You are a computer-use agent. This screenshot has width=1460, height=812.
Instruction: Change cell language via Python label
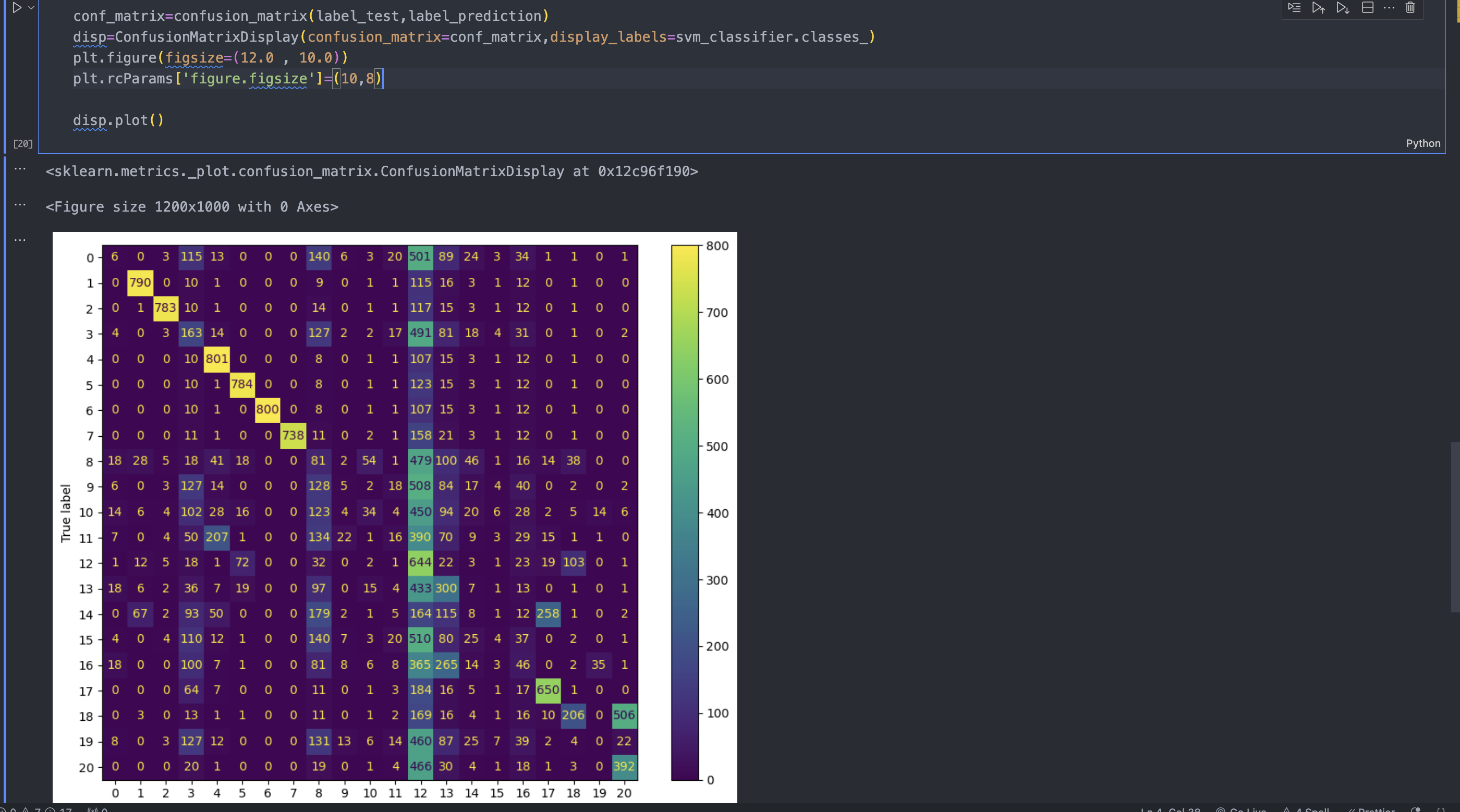tap(1422, 143)
